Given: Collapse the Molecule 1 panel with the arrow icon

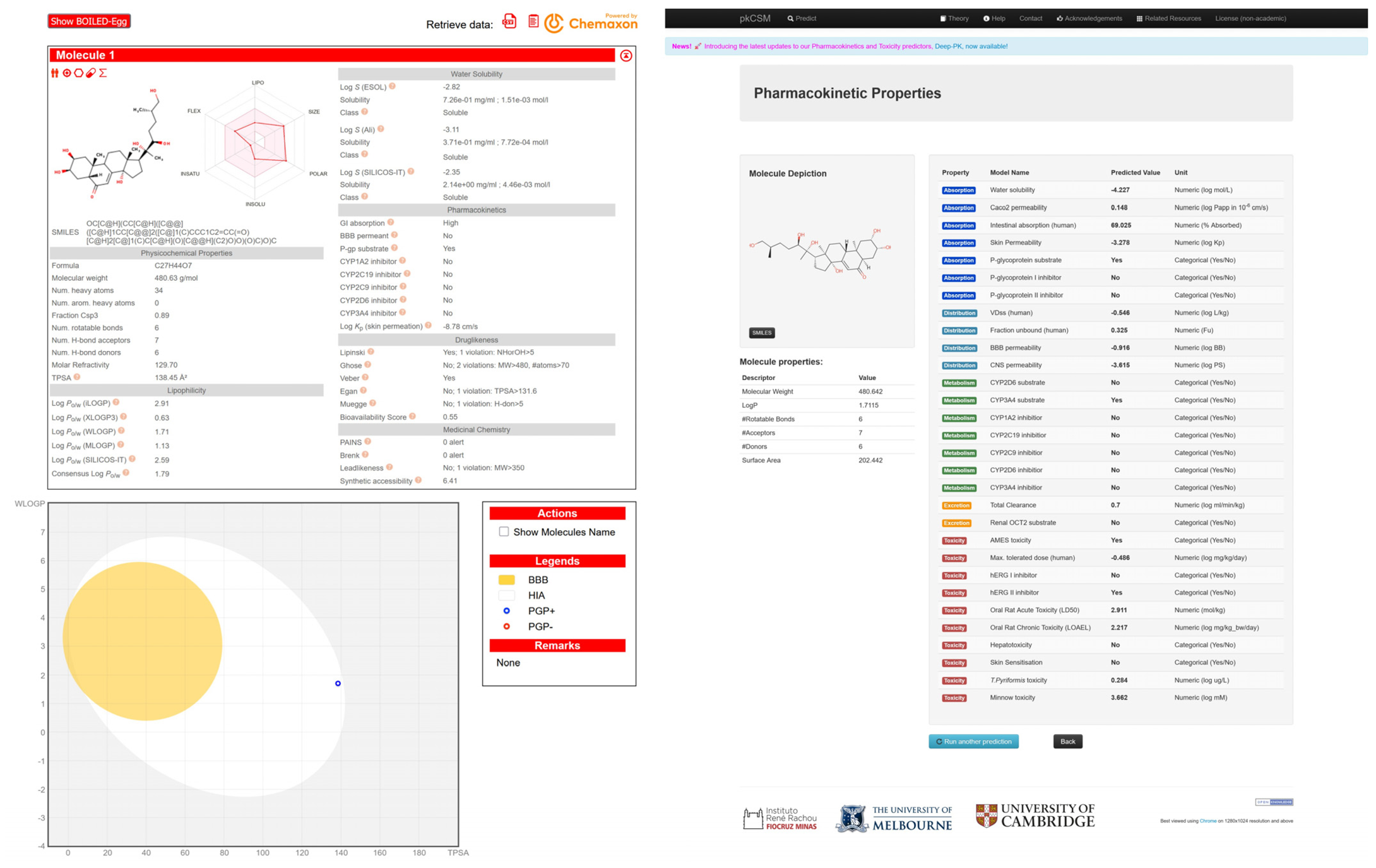Looking at the screenshot, I should (626, 56).
